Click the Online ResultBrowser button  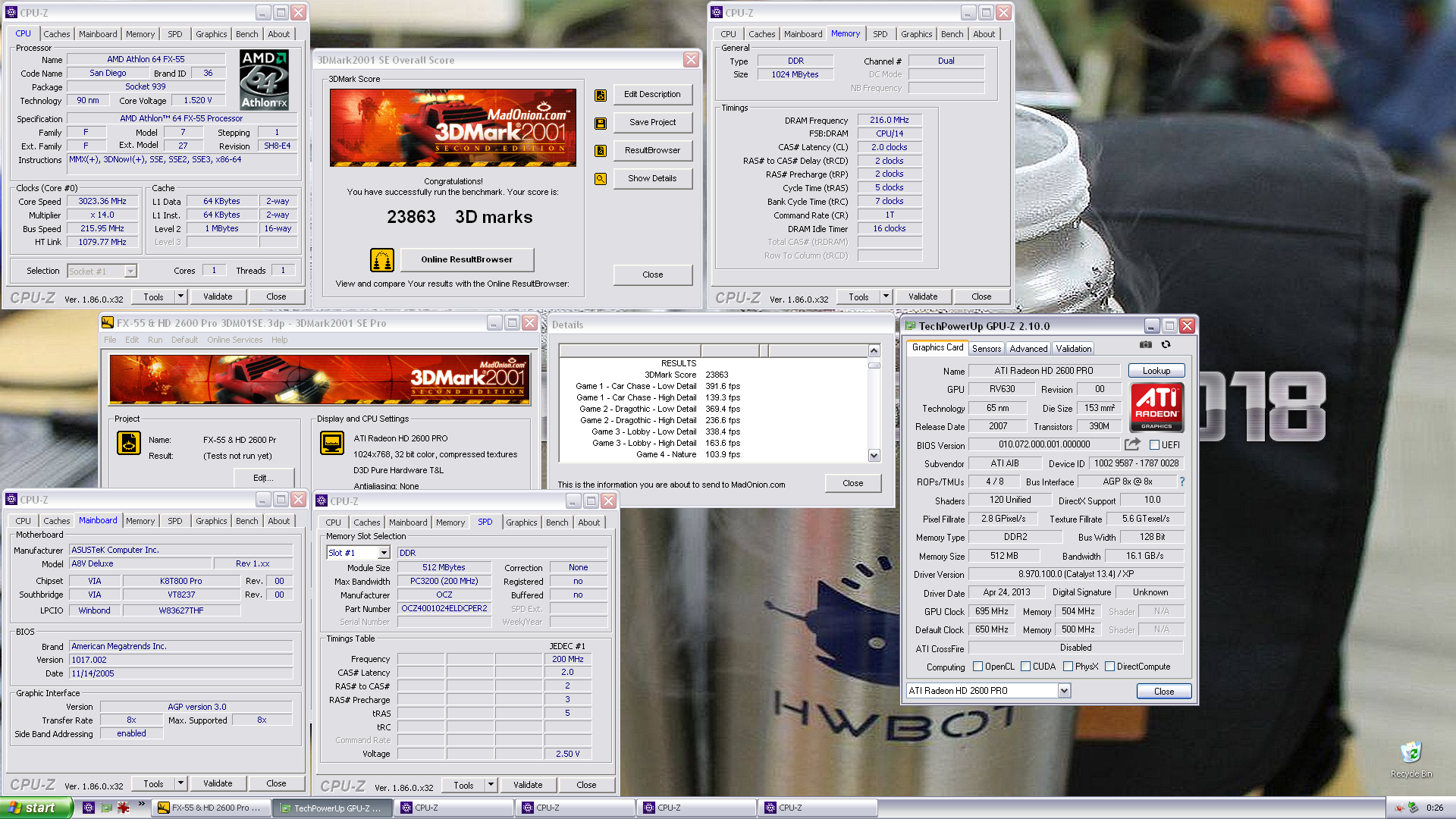point(467,259)
